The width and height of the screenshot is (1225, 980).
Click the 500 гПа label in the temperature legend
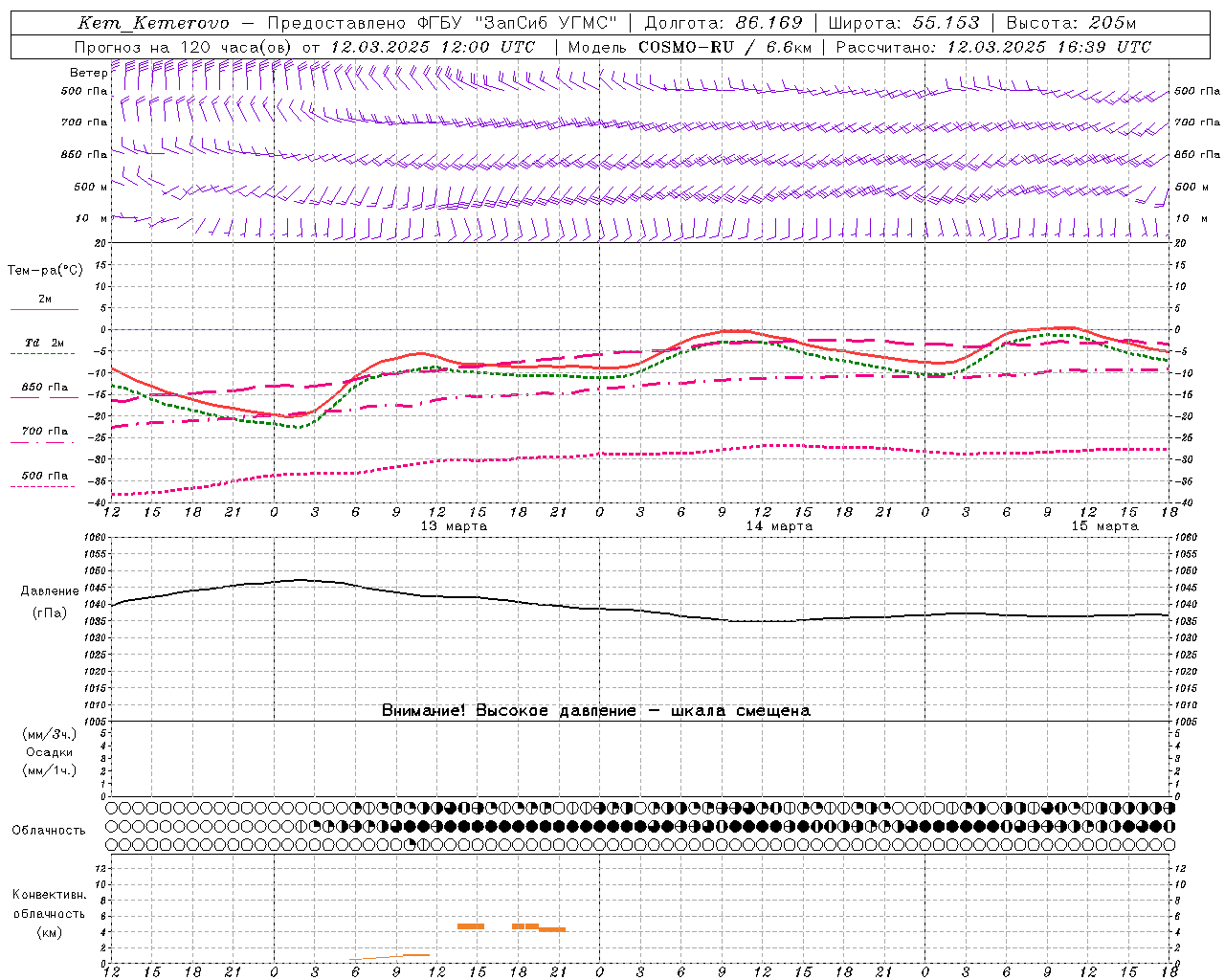click(45, 476)
